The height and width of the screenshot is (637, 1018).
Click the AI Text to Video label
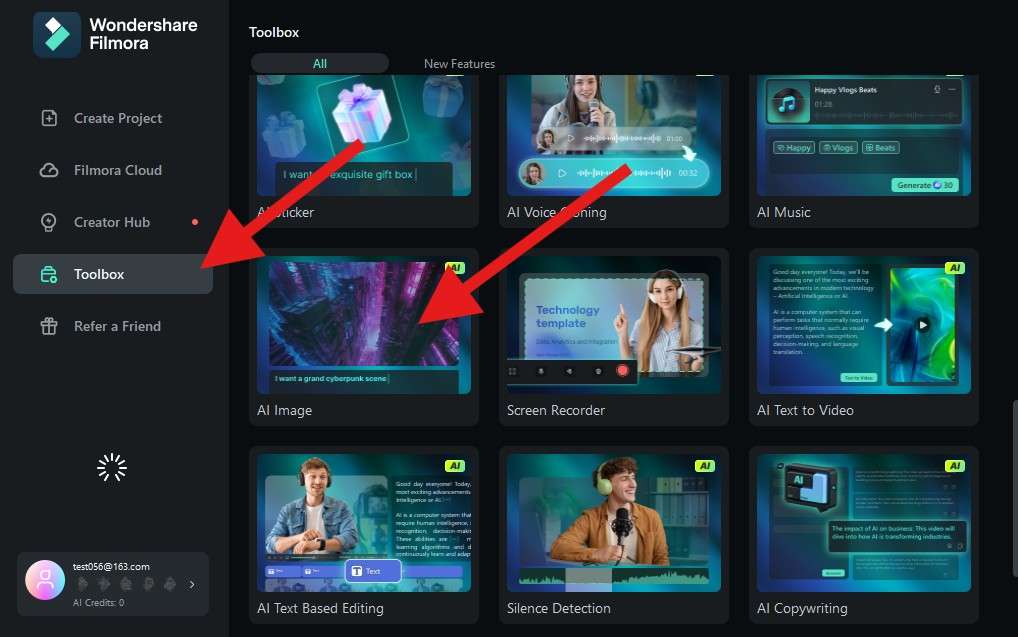click(x=805, y=410)
